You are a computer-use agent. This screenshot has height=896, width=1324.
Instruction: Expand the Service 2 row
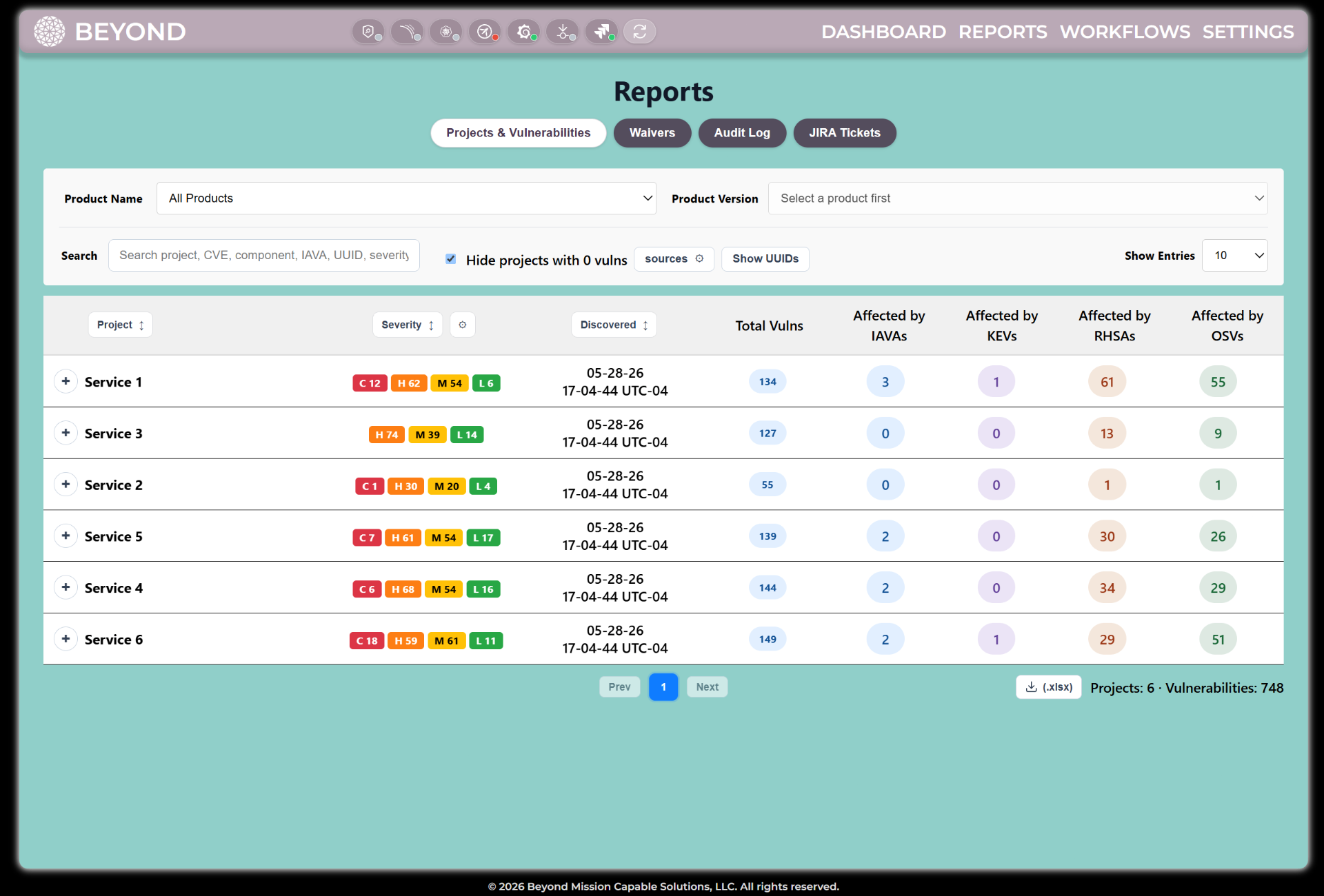point(66,485)
